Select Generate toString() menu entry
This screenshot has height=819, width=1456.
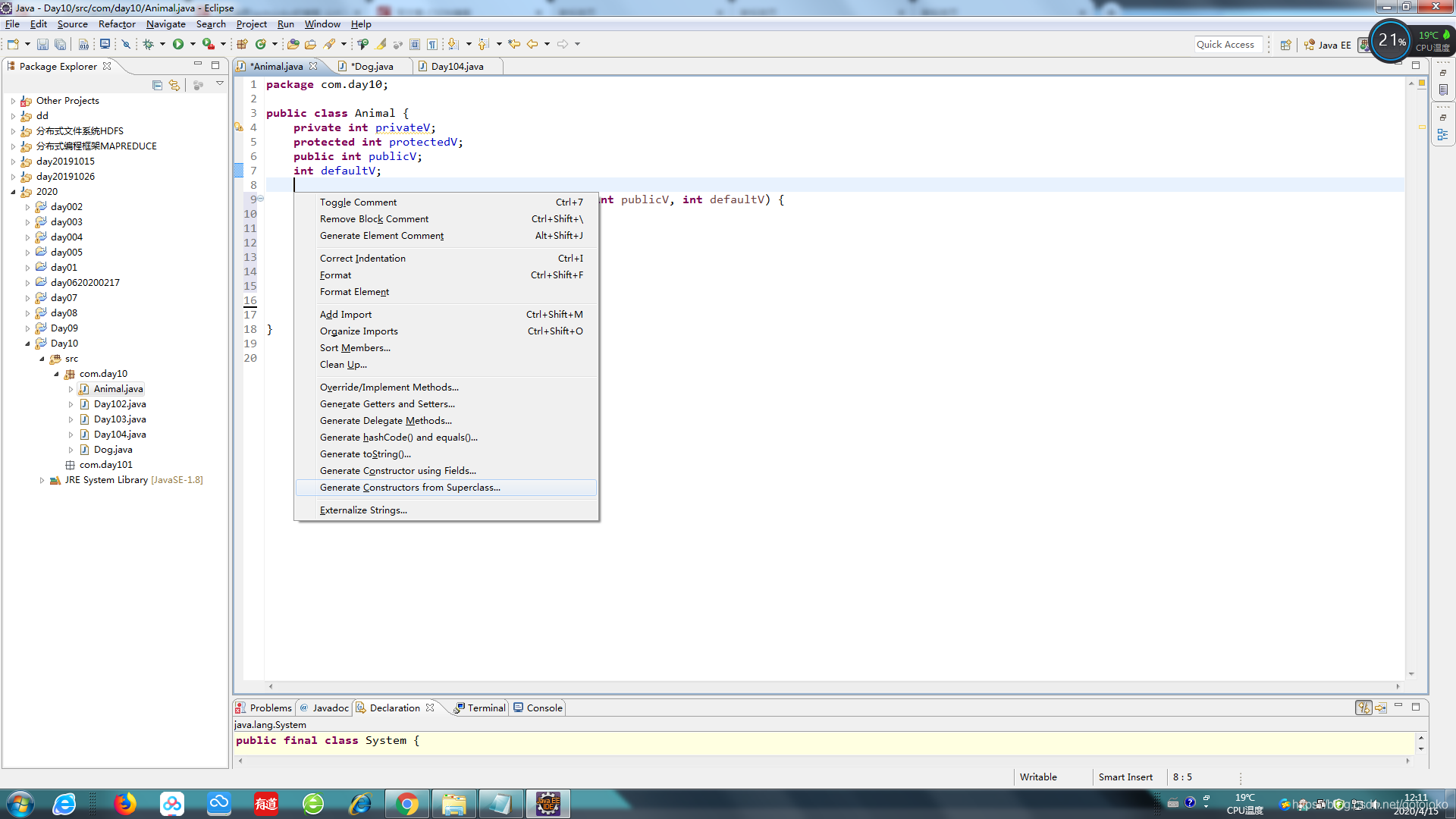point(446,454)
